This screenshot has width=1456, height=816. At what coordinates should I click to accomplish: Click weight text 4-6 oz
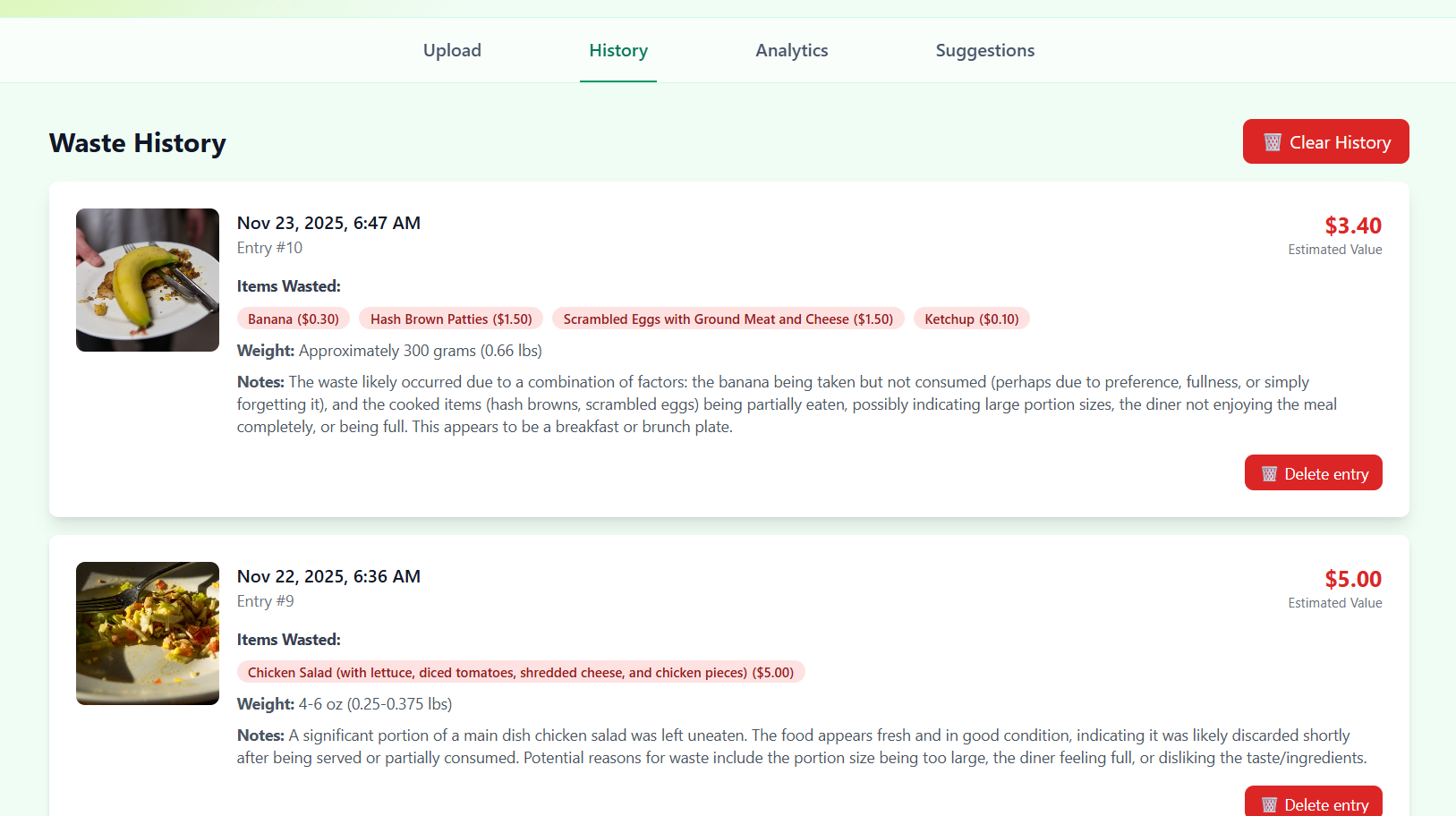coord(375,704)
